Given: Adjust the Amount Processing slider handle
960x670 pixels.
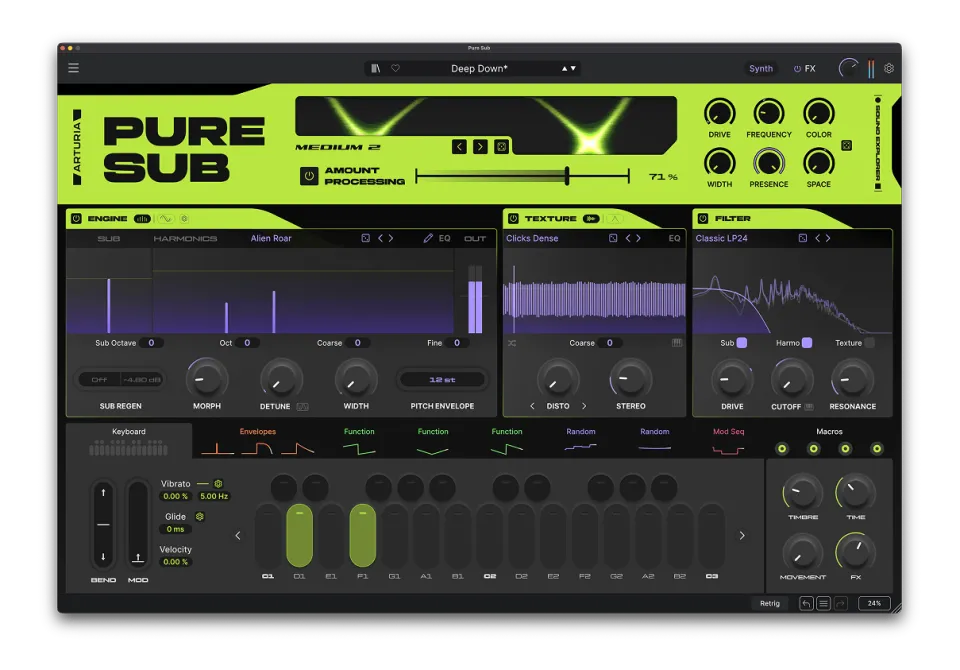Looking at the screenshot, I should (567, 176).
